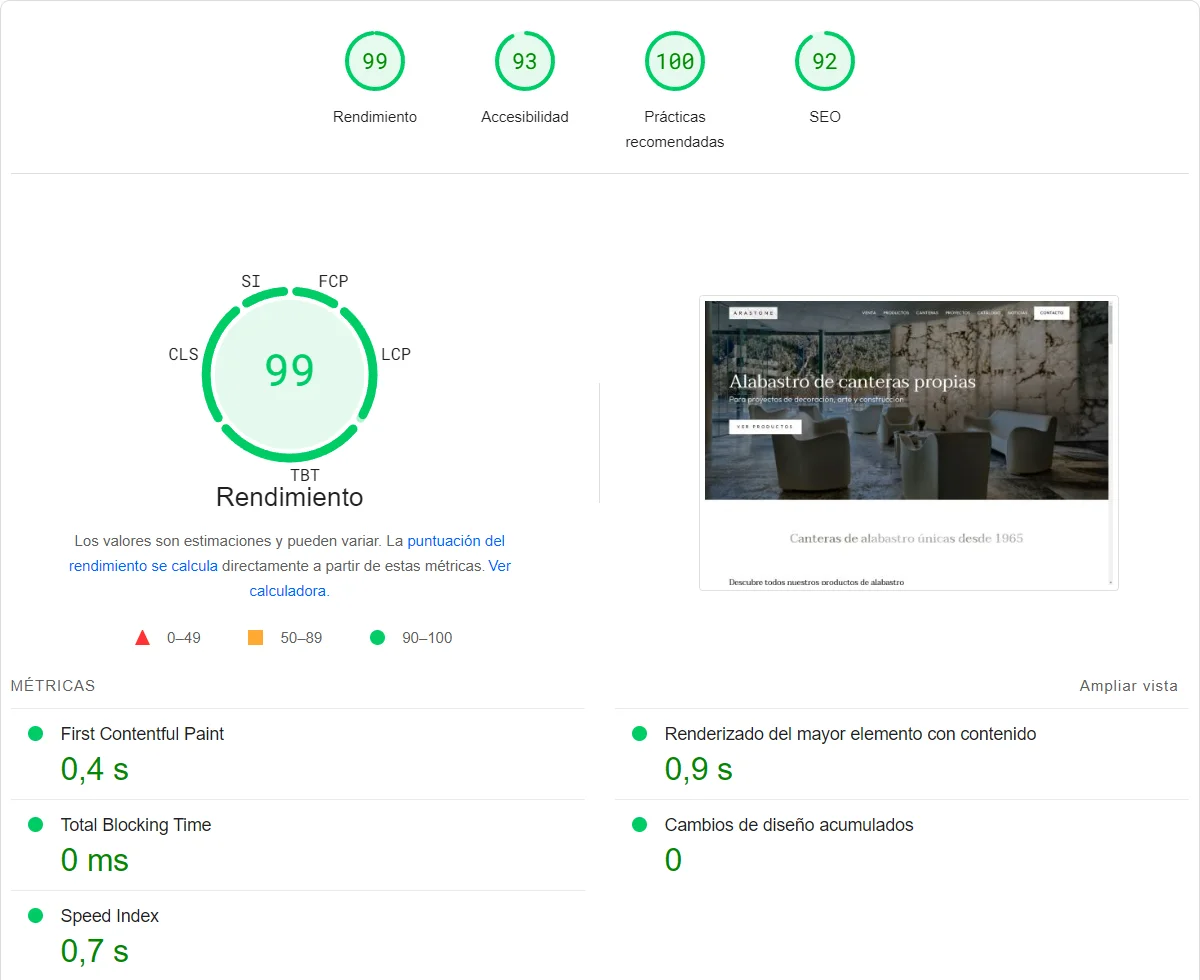
Task: Click the green circle 90–100 legend icon
Action: pyautogui.click(x=377, y=638)
